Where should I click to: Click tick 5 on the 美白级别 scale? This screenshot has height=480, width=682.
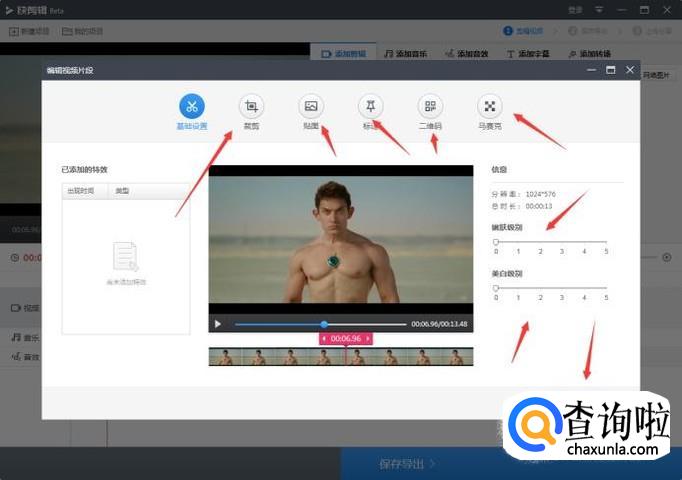click(606, 297)
